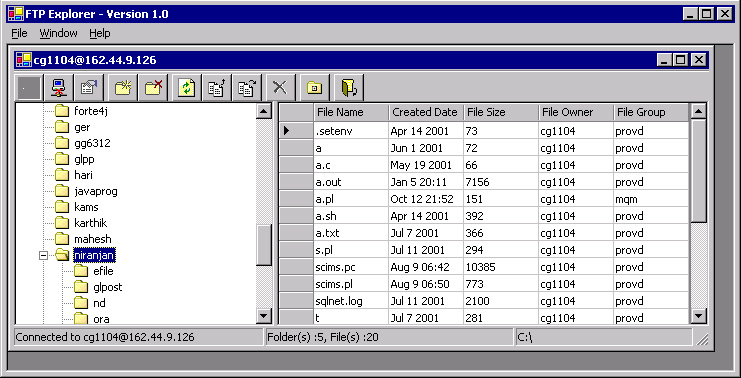Create a new folder using toolbar icon
Screen dimensions: 741x378
pyautogui.click(x=124, y=88)
